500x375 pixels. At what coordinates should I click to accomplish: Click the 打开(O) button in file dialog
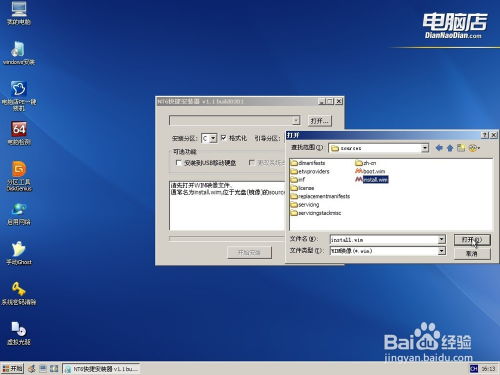tap(472, 240)
